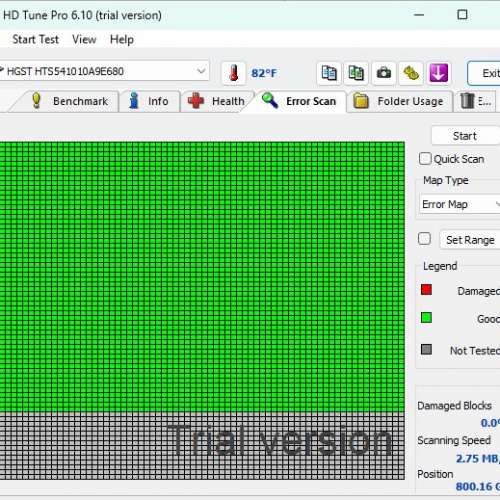Click the red Damaged legend swatch
This screenshot has width=500, height=500.
[x=426, y=290]
